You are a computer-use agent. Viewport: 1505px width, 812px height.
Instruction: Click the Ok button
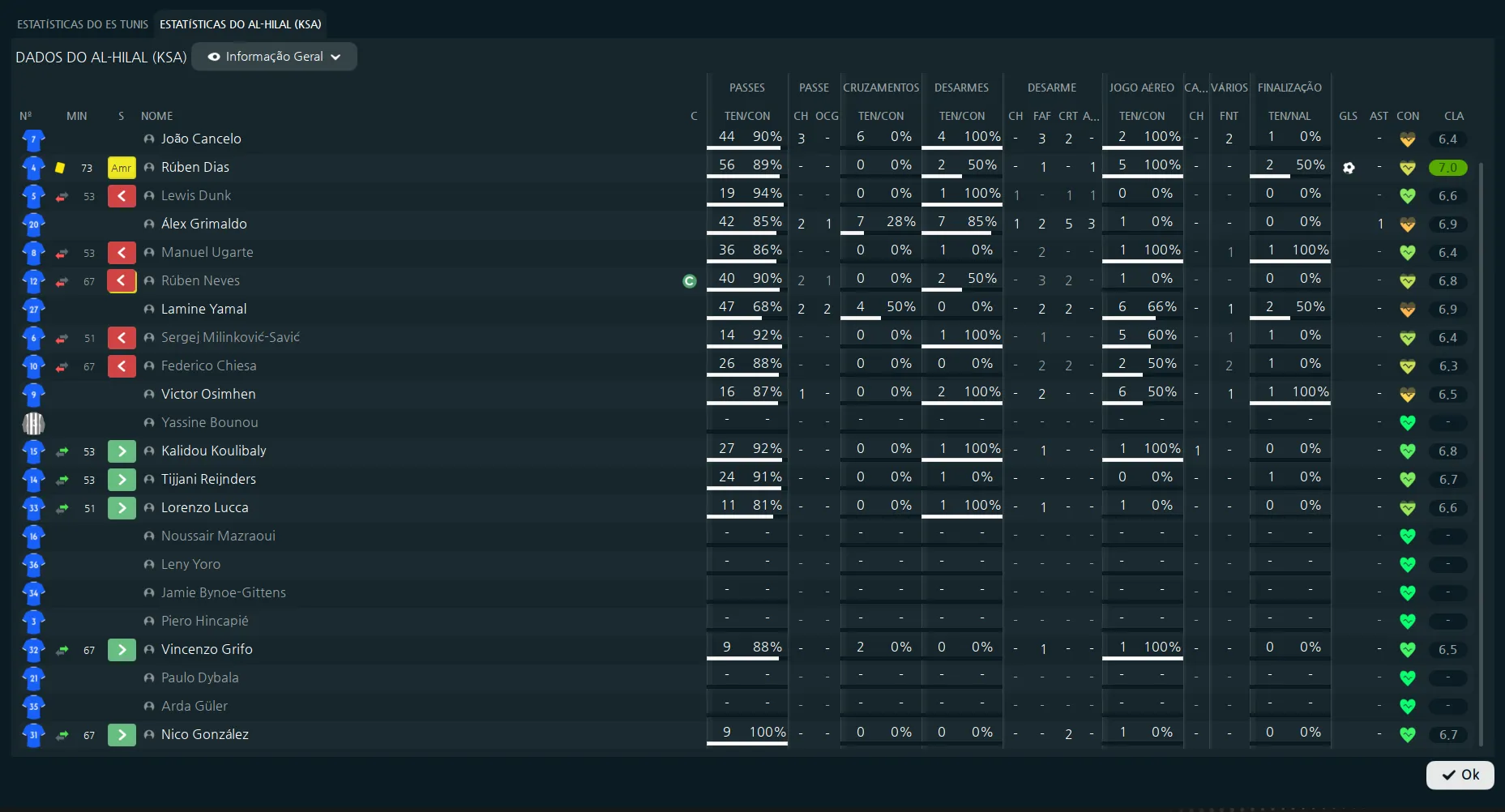(1460, 775)
